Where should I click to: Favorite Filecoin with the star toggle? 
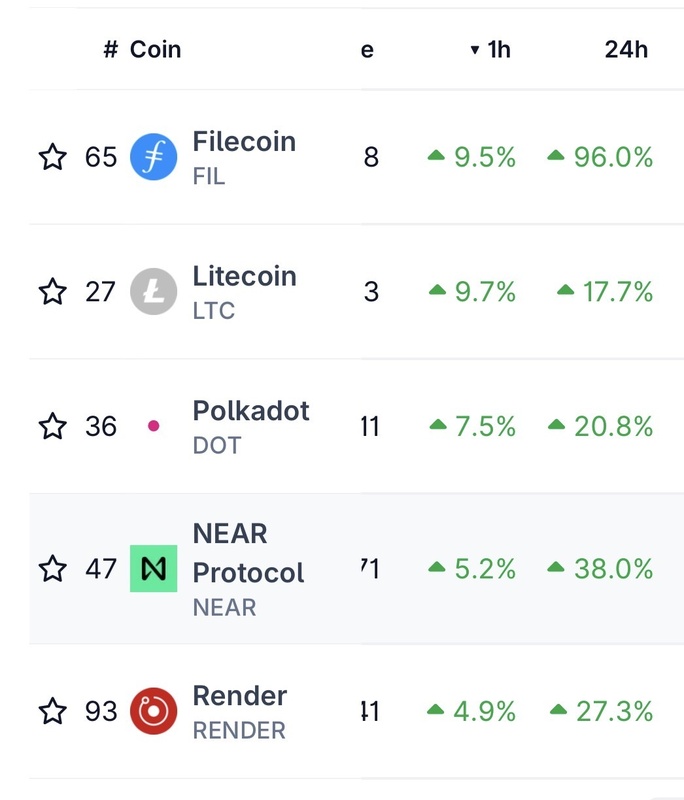point(52,157)
